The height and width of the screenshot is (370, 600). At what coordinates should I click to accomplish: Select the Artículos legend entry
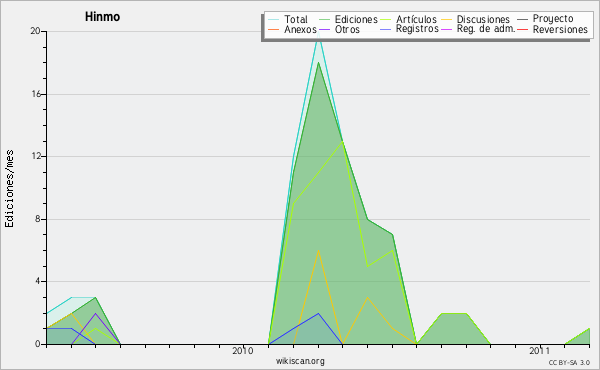[416, 19]
